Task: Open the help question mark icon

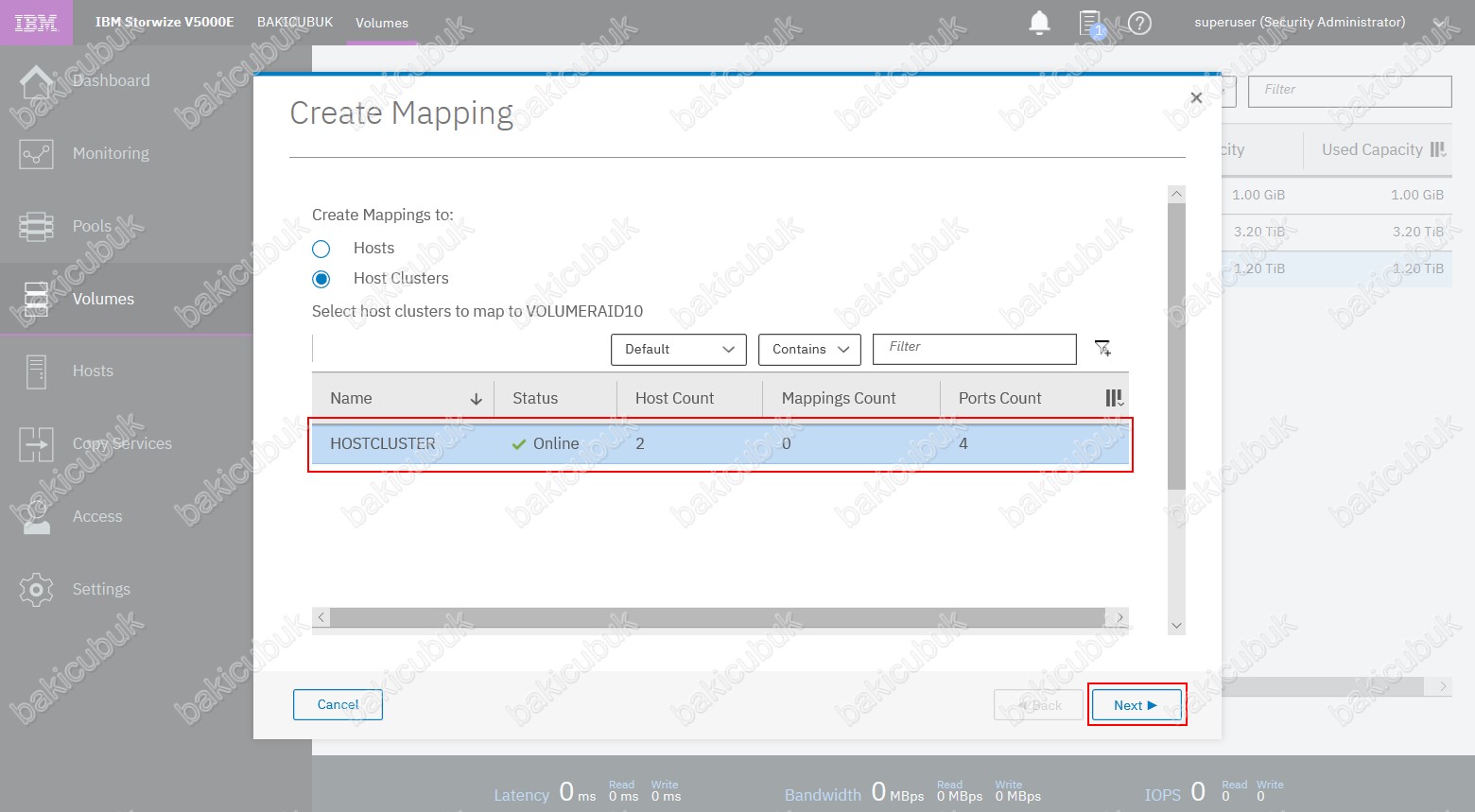Action: coord(1140,23)
